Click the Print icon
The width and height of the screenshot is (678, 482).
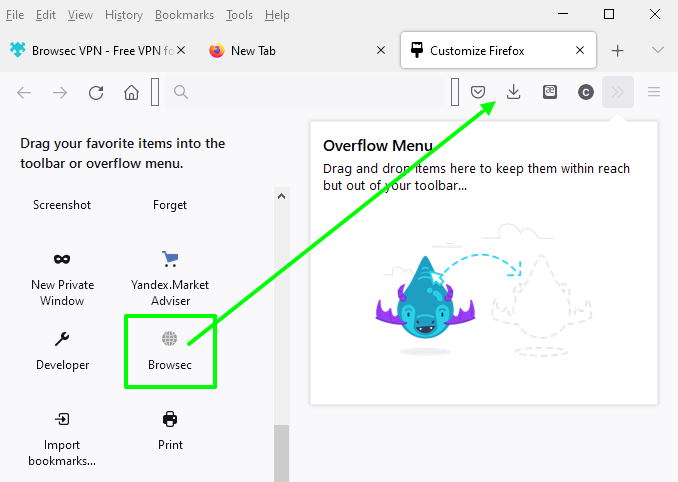[x=169, y=419]
